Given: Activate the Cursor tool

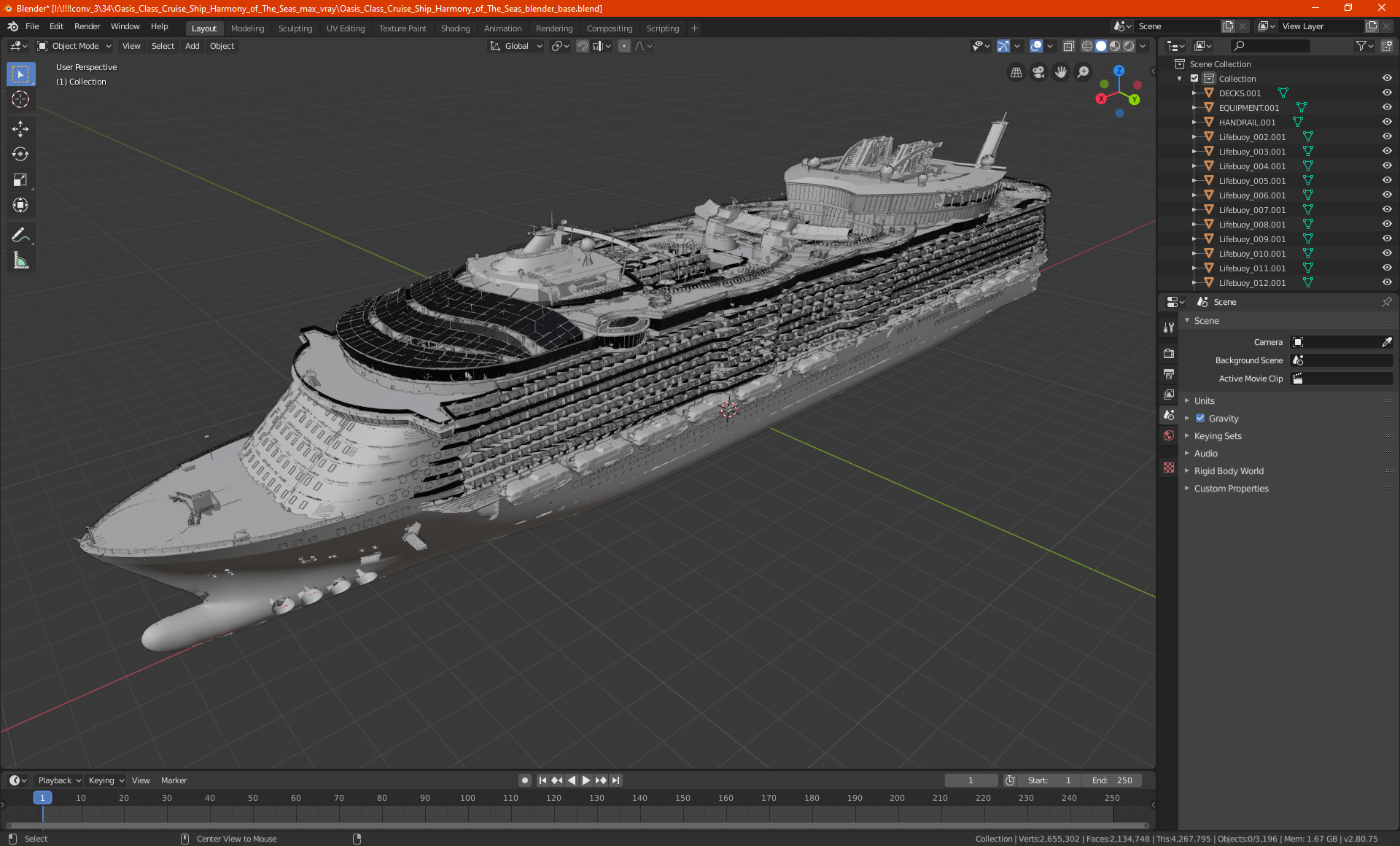Looking at the screenshot, I should (20, 100).
